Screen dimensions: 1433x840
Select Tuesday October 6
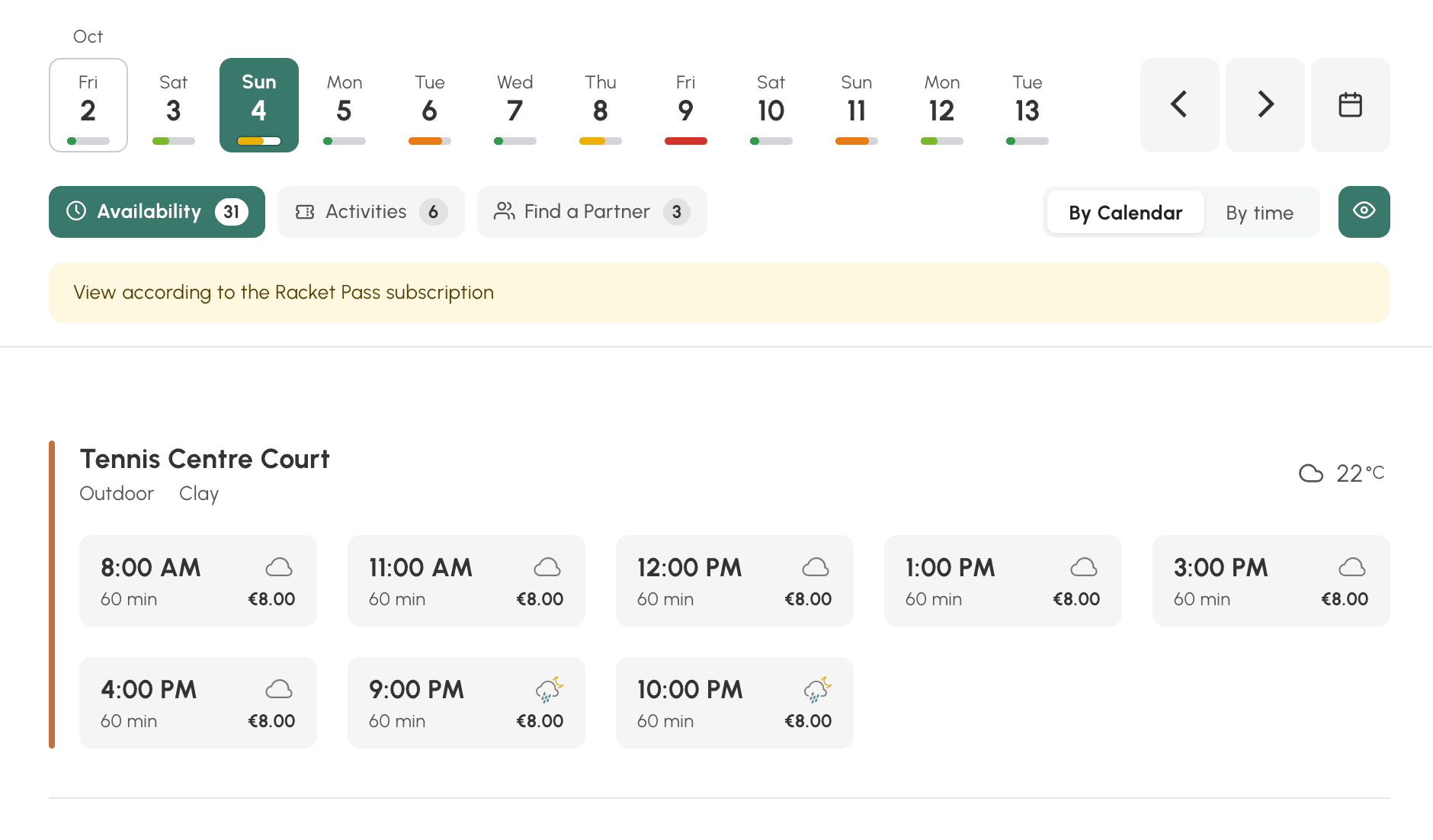(430, 105)
